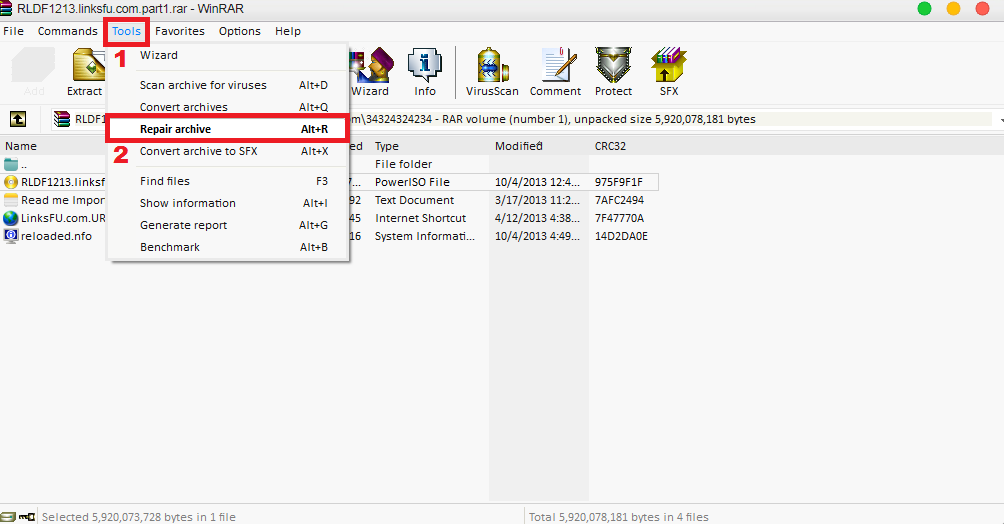Open the Tools menu
This screenshot has height=524, width=1004.
(126, 31)
